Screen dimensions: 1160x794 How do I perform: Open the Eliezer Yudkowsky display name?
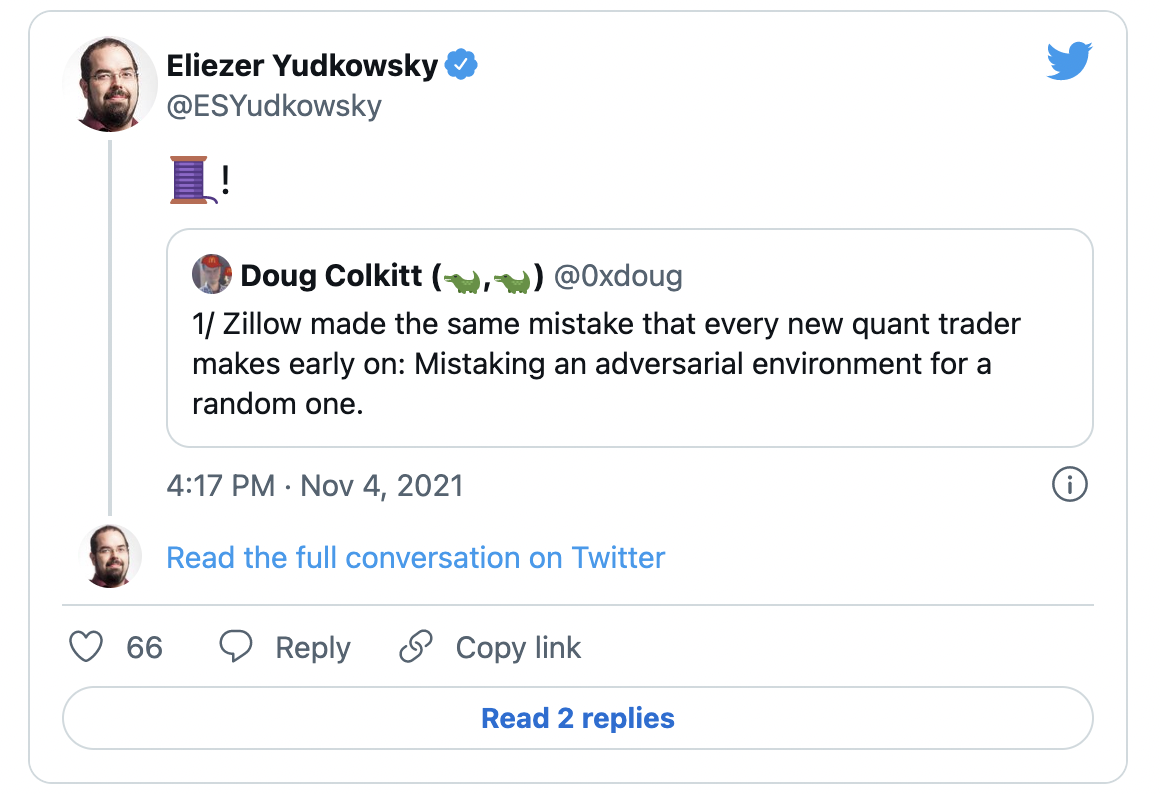point(302,66)
